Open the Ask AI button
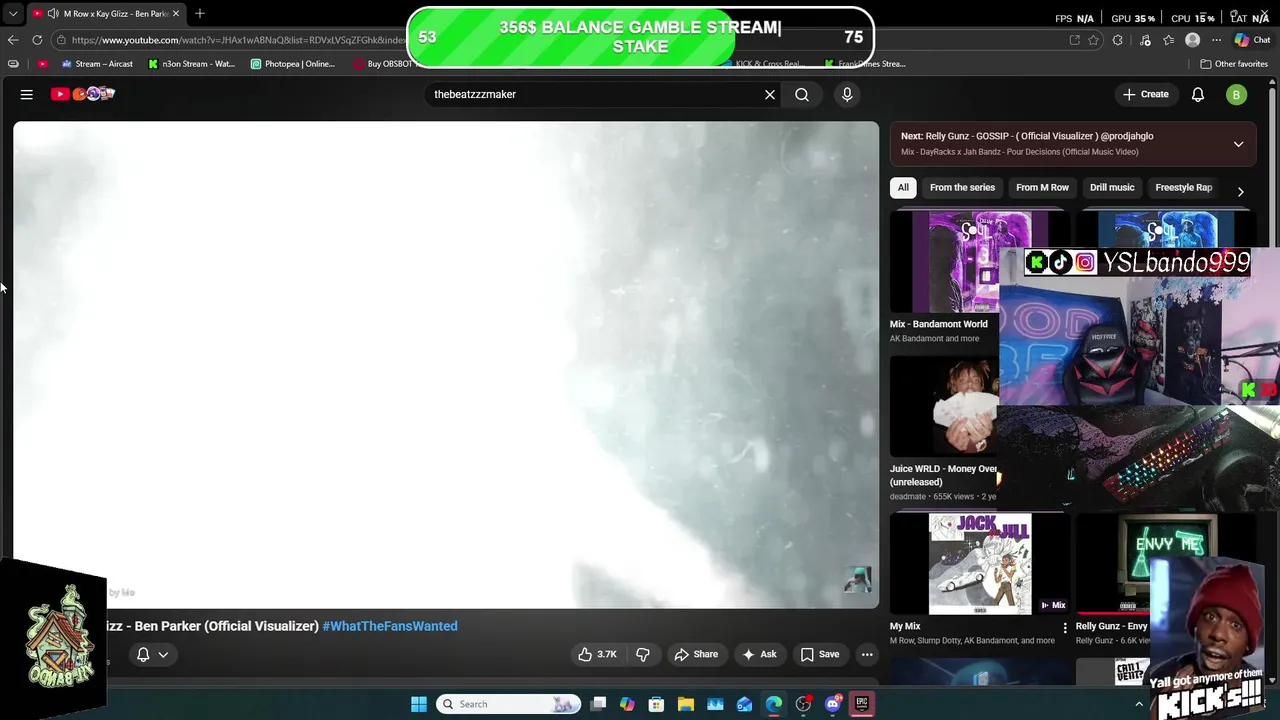The image size is (1280, 720). pos(759,654)
